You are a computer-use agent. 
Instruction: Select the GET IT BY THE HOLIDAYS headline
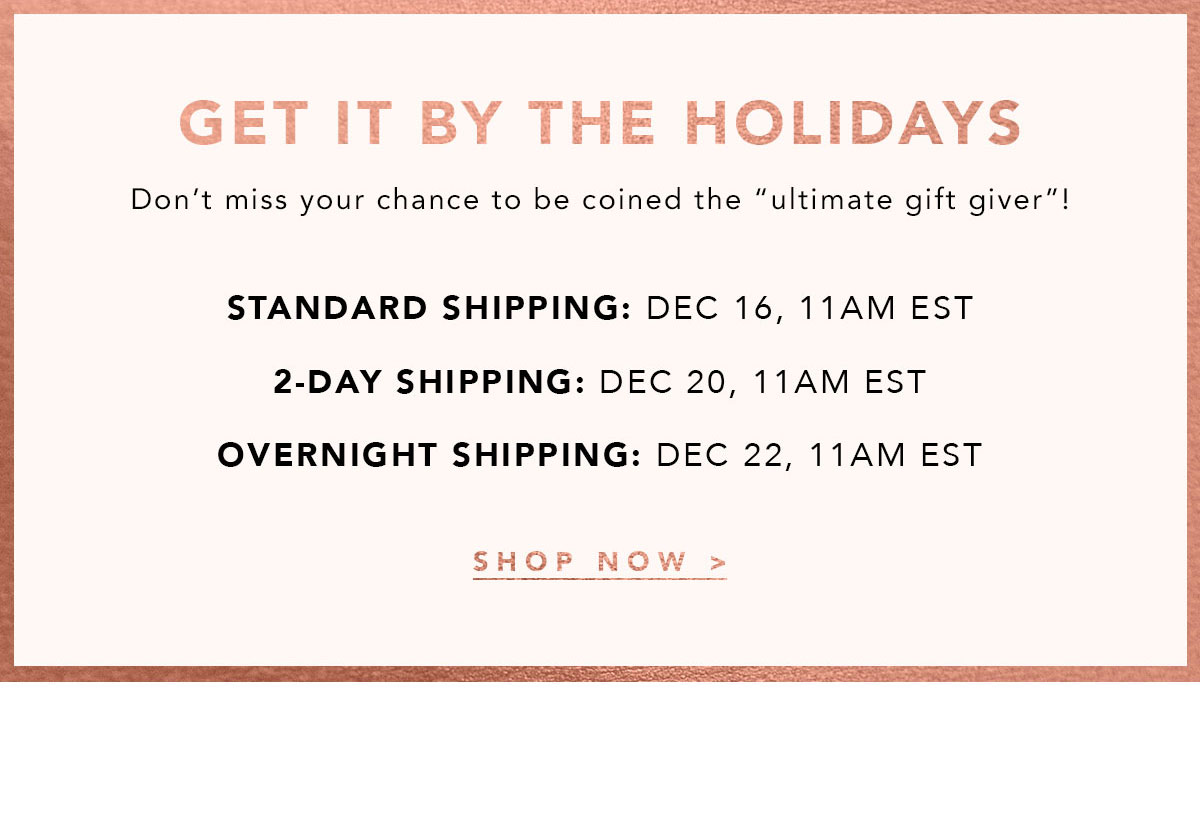pos(600,123)
